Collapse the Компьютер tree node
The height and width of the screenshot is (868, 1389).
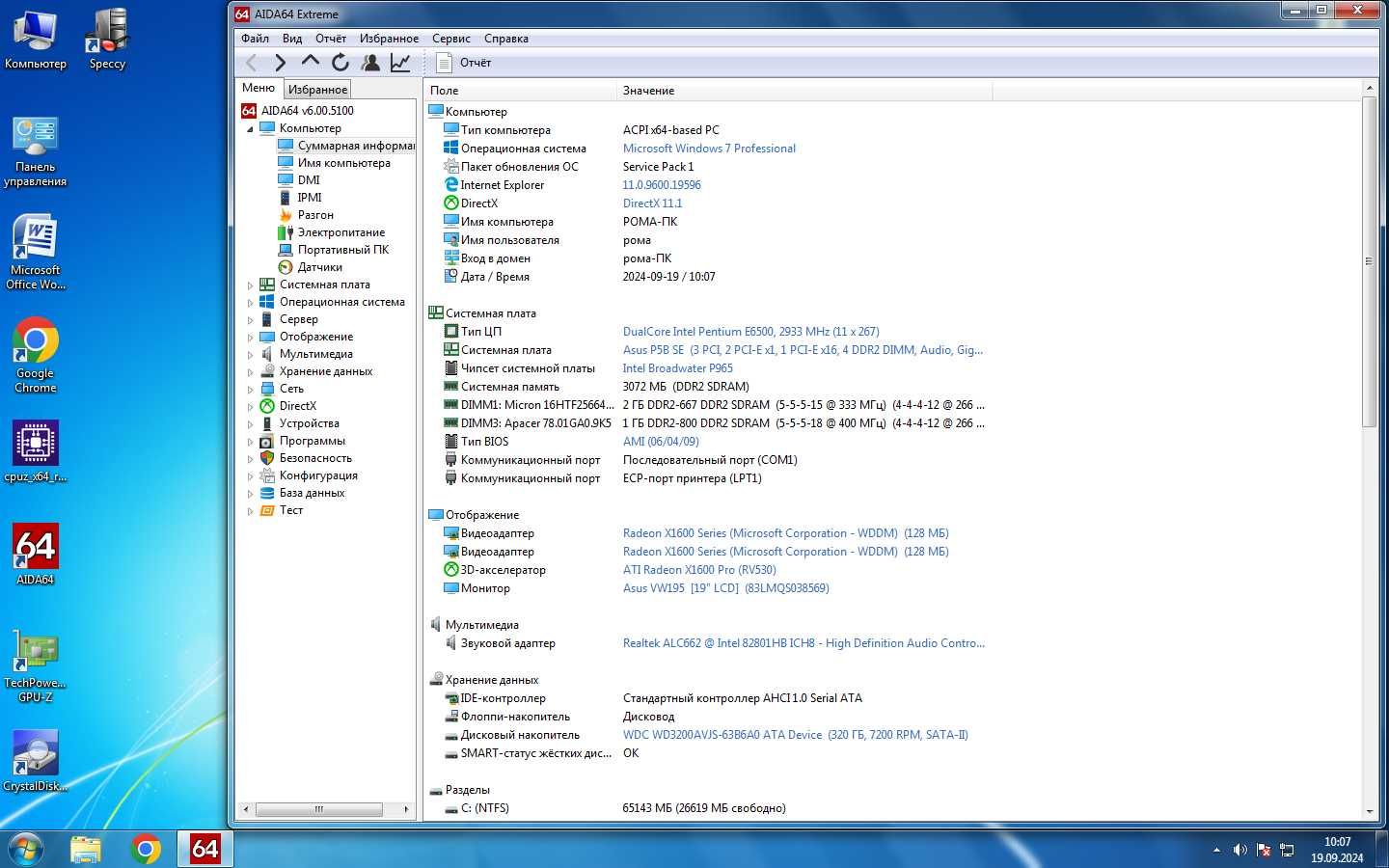[x=250, y=128]
